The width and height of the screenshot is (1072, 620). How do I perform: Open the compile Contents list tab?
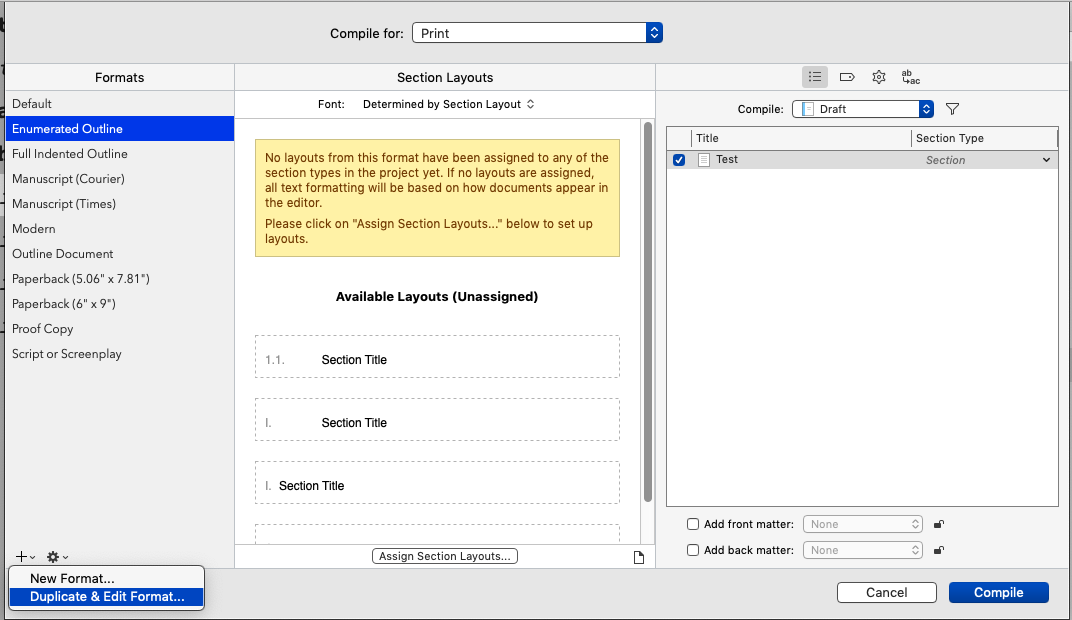815,77
